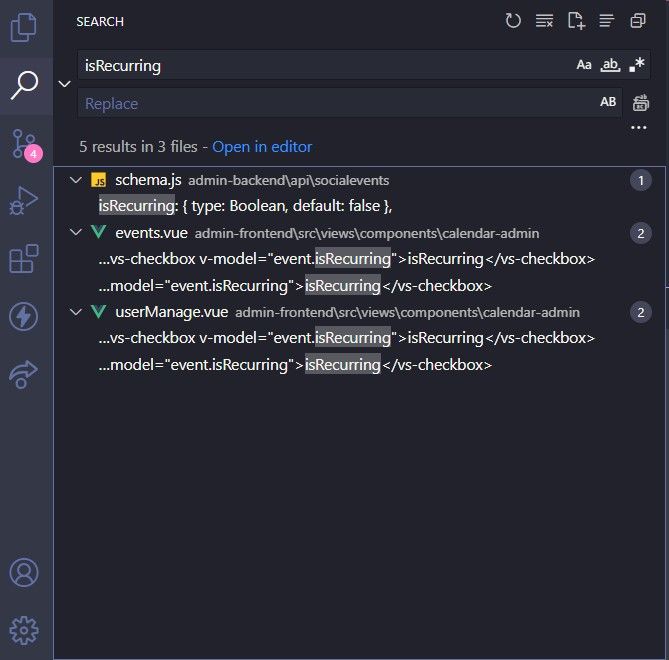Open the Extensions view
This screenshot has height=660, width=669.
click(x=24, y=259)
